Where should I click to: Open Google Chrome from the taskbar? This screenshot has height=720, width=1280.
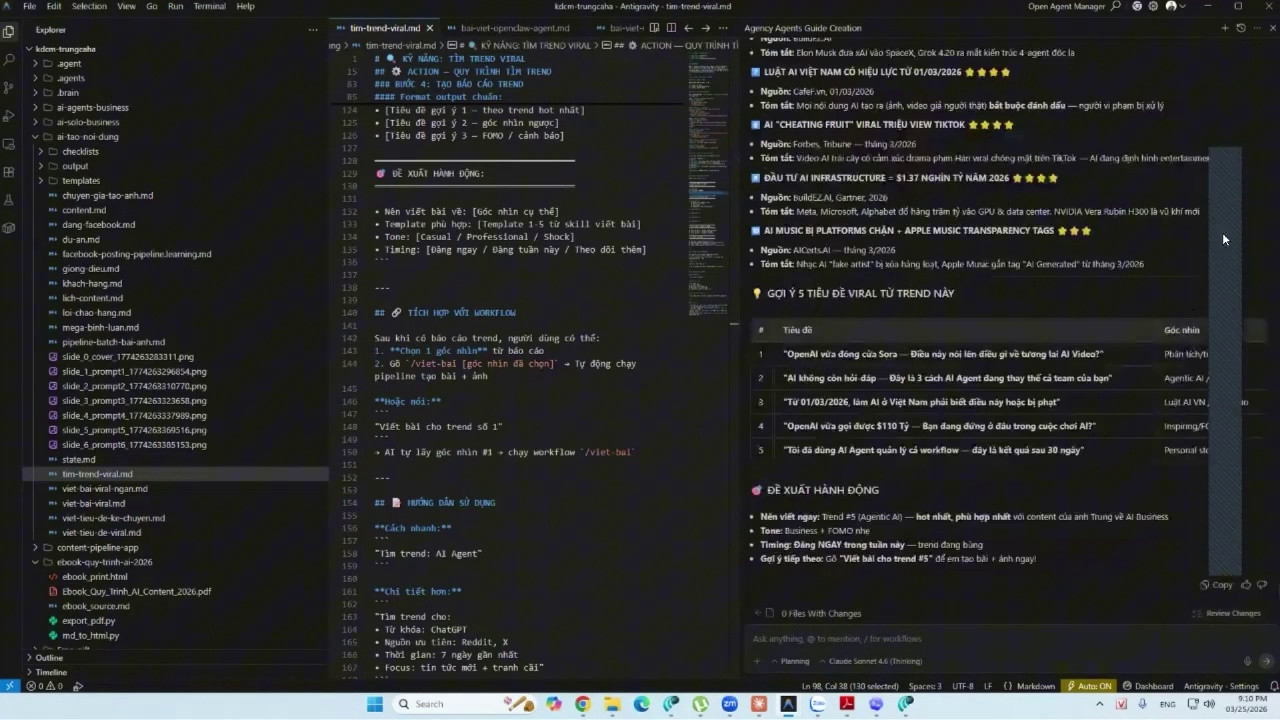[x=583, y=704]
